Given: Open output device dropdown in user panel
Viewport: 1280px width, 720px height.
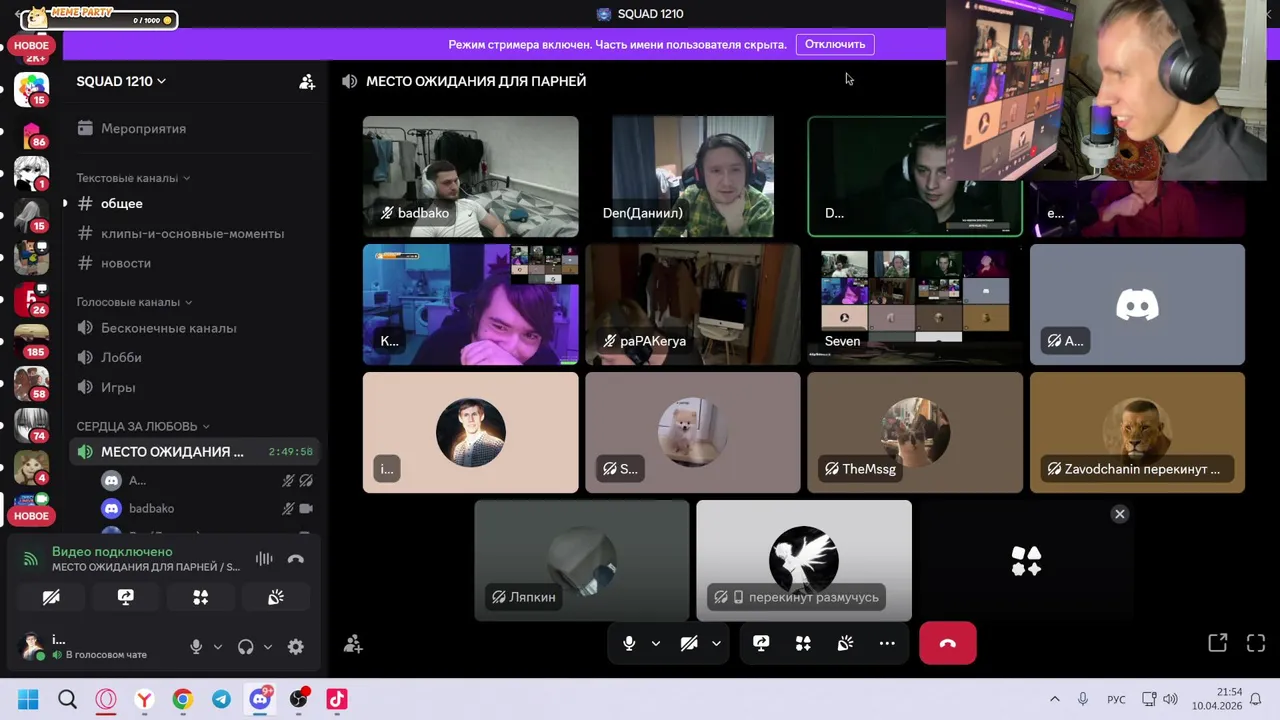Looking at the screenshot, I should (x=267, y=647).
